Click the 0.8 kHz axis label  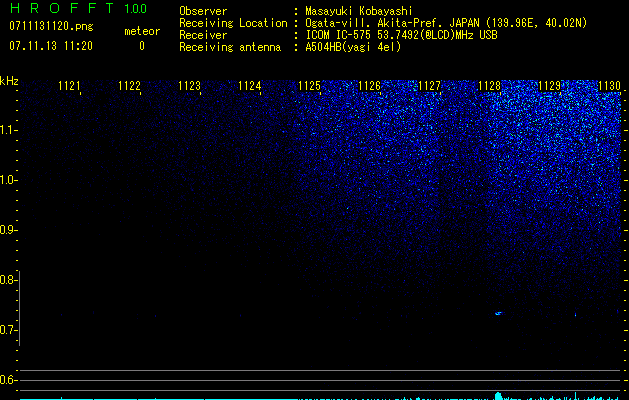pos(8,280)
